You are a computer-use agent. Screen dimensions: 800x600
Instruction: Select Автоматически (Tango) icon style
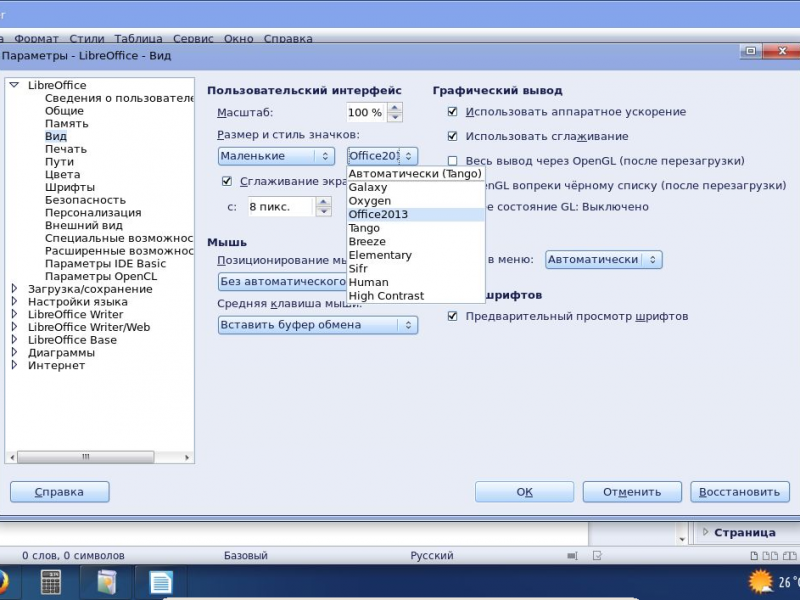point(415,174)
